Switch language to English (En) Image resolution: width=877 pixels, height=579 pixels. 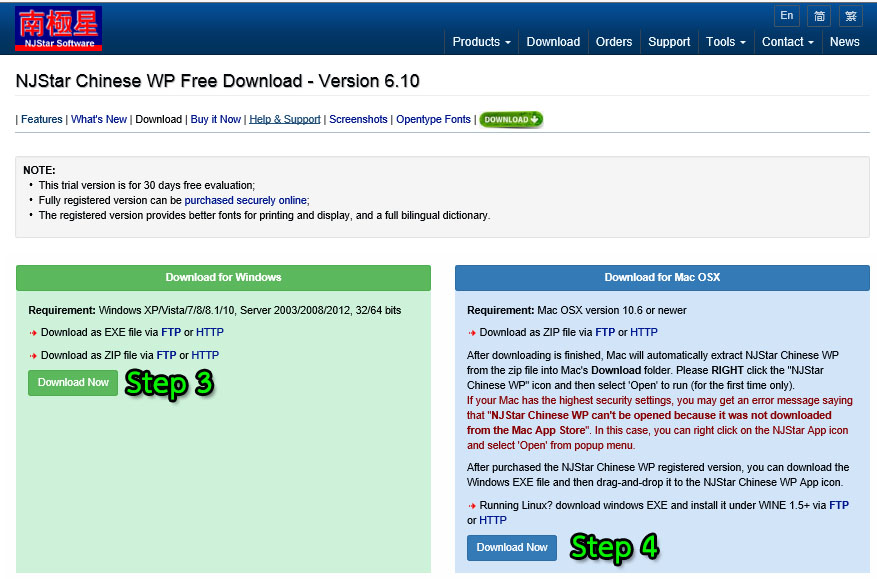click(x=786, y=16)
